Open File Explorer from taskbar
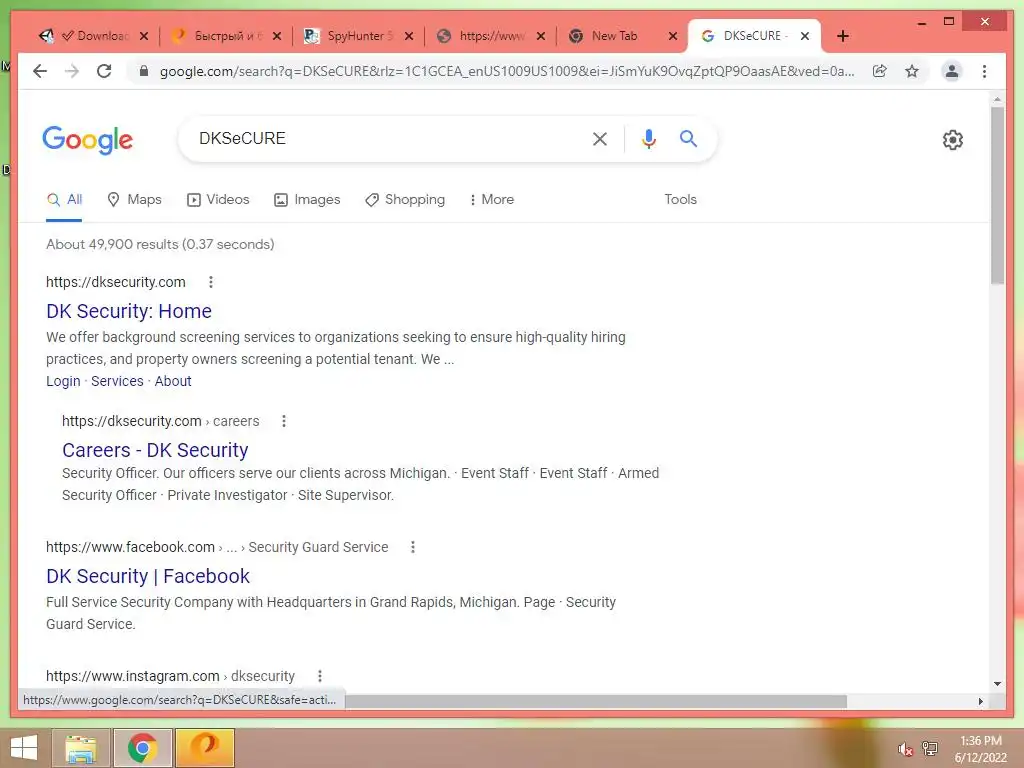Image resolution: width=1024 pixels, height=768 pixels. (80, 748)
